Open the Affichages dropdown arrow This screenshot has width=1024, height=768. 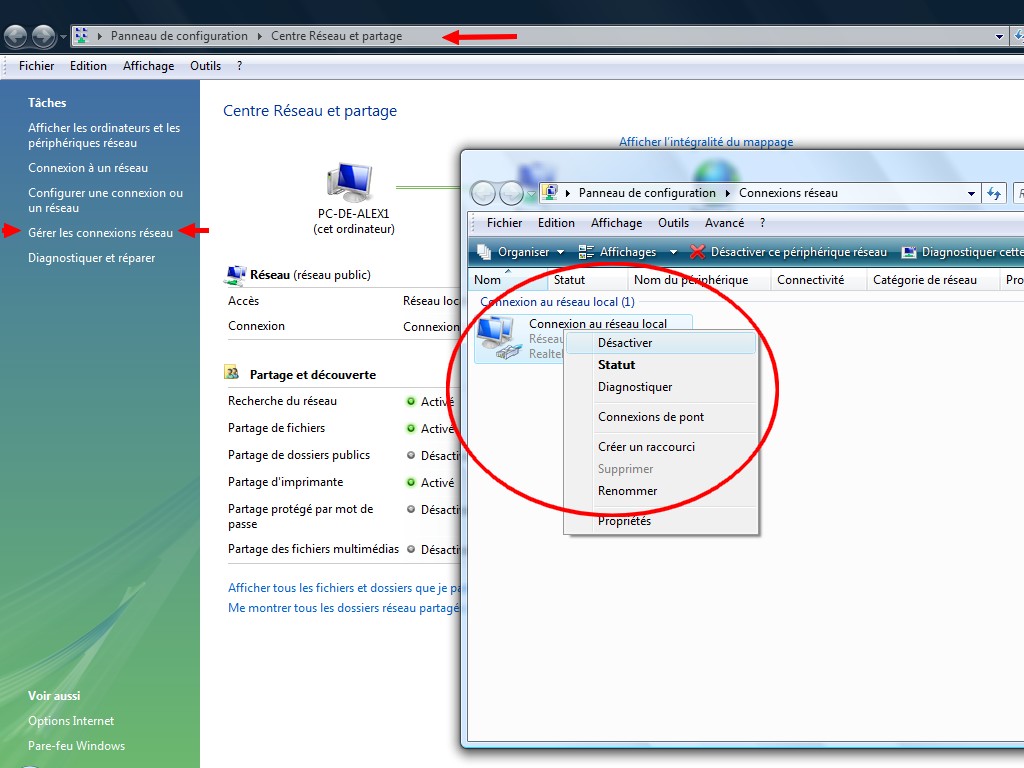673,252
